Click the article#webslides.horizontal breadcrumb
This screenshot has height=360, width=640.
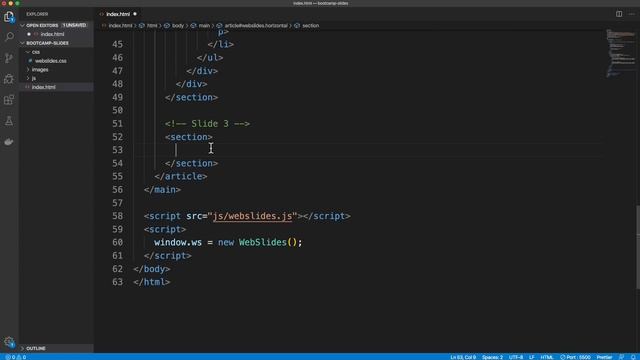(x=256, y=25)
